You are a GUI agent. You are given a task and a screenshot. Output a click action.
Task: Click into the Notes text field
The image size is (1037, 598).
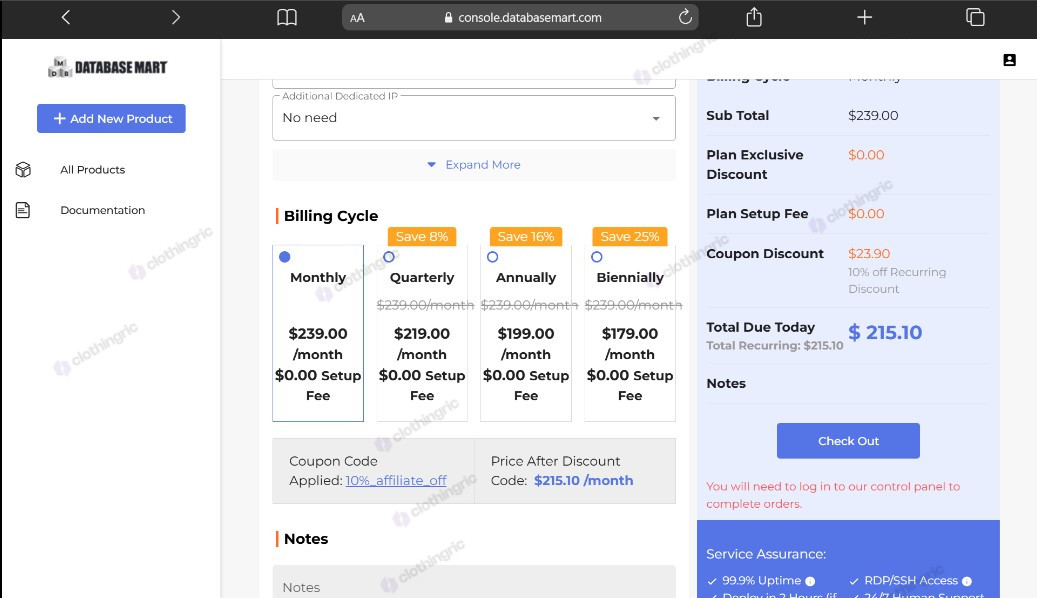(x=474, y=582)
